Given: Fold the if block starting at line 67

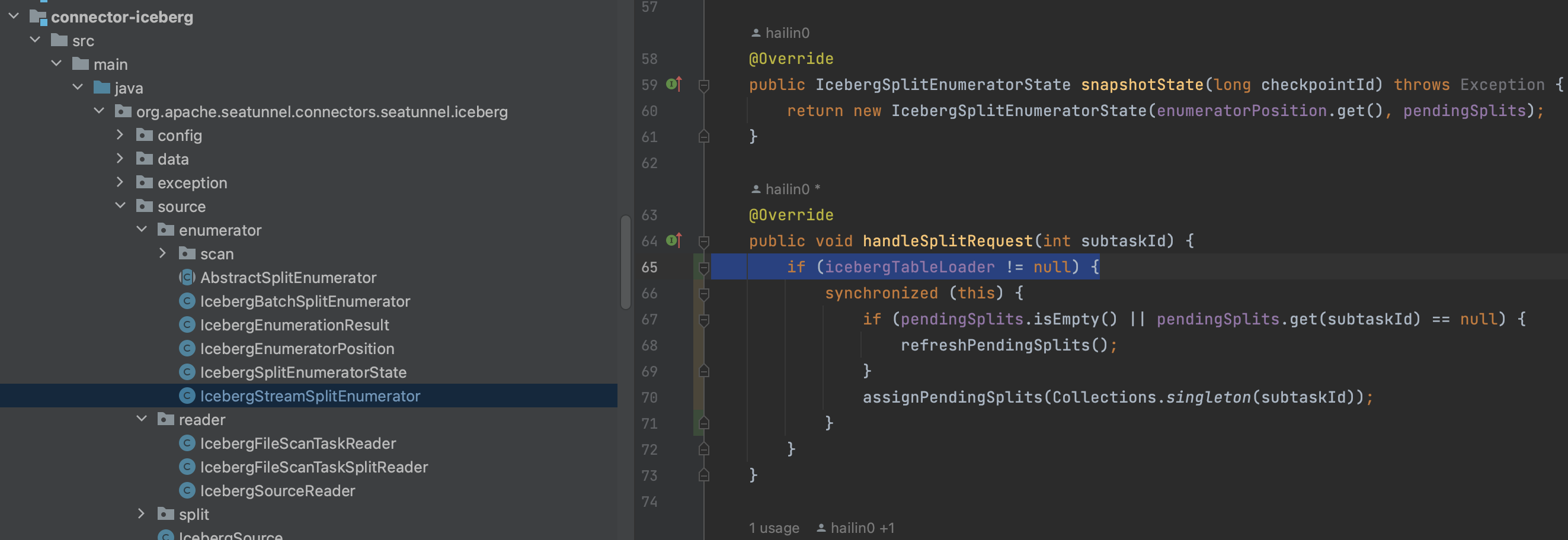Looking at the screenshot, I should tap(703, 319).
